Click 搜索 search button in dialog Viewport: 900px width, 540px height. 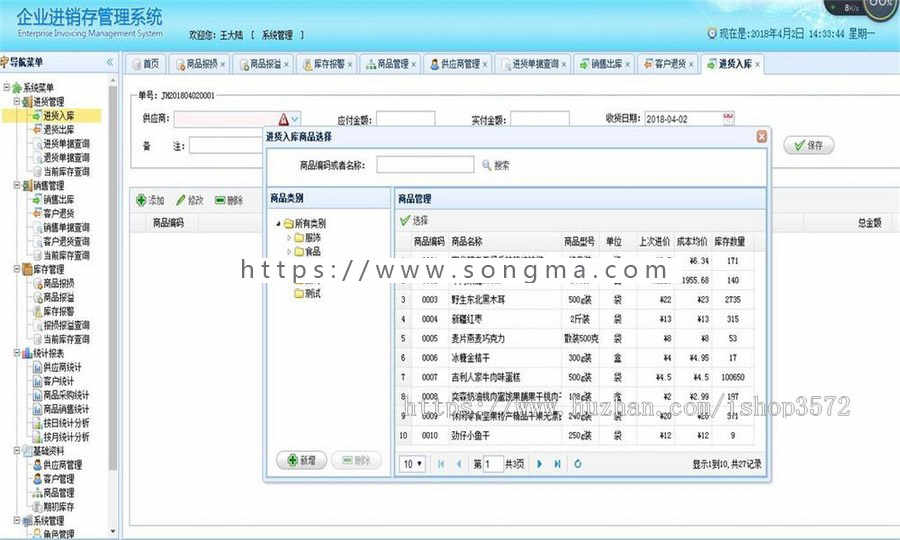(496, 165)
